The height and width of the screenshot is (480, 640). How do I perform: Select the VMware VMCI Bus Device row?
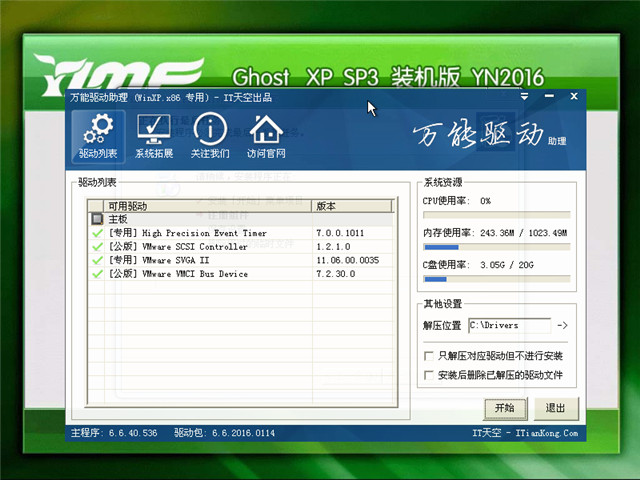pos(241,273)
